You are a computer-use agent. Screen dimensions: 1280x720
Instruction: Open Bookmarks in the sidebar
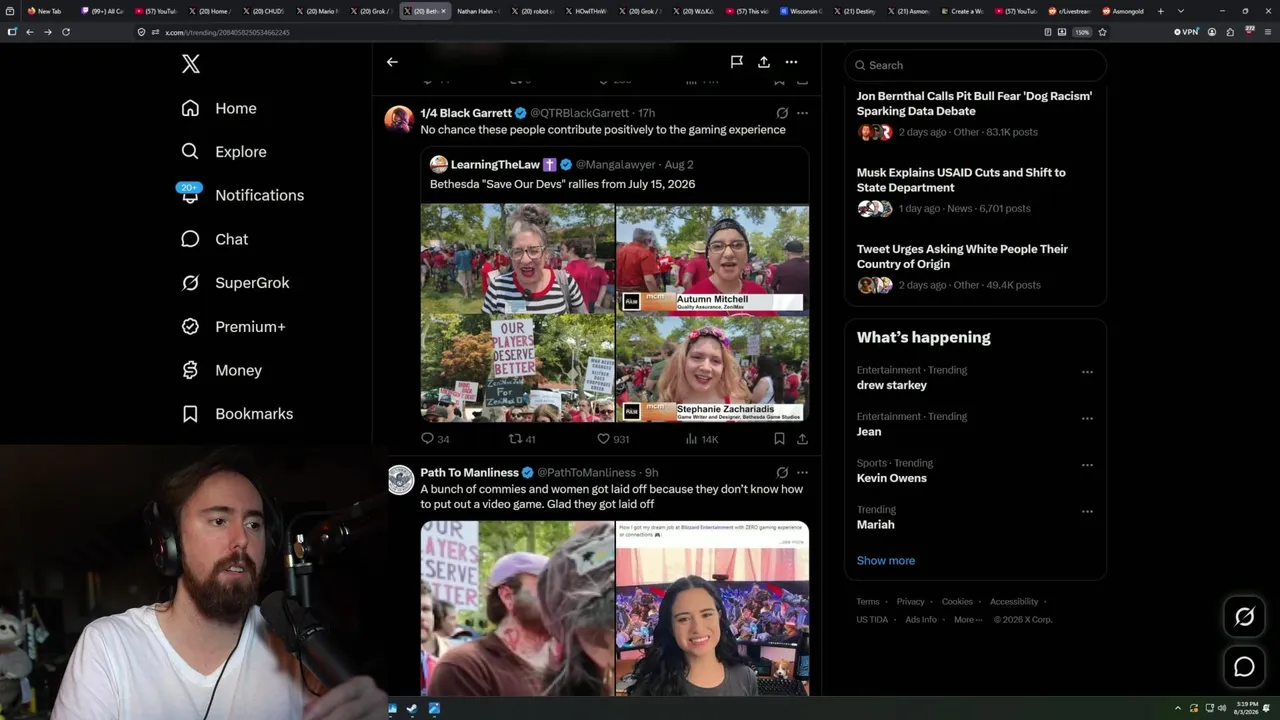tap(237, 414)
